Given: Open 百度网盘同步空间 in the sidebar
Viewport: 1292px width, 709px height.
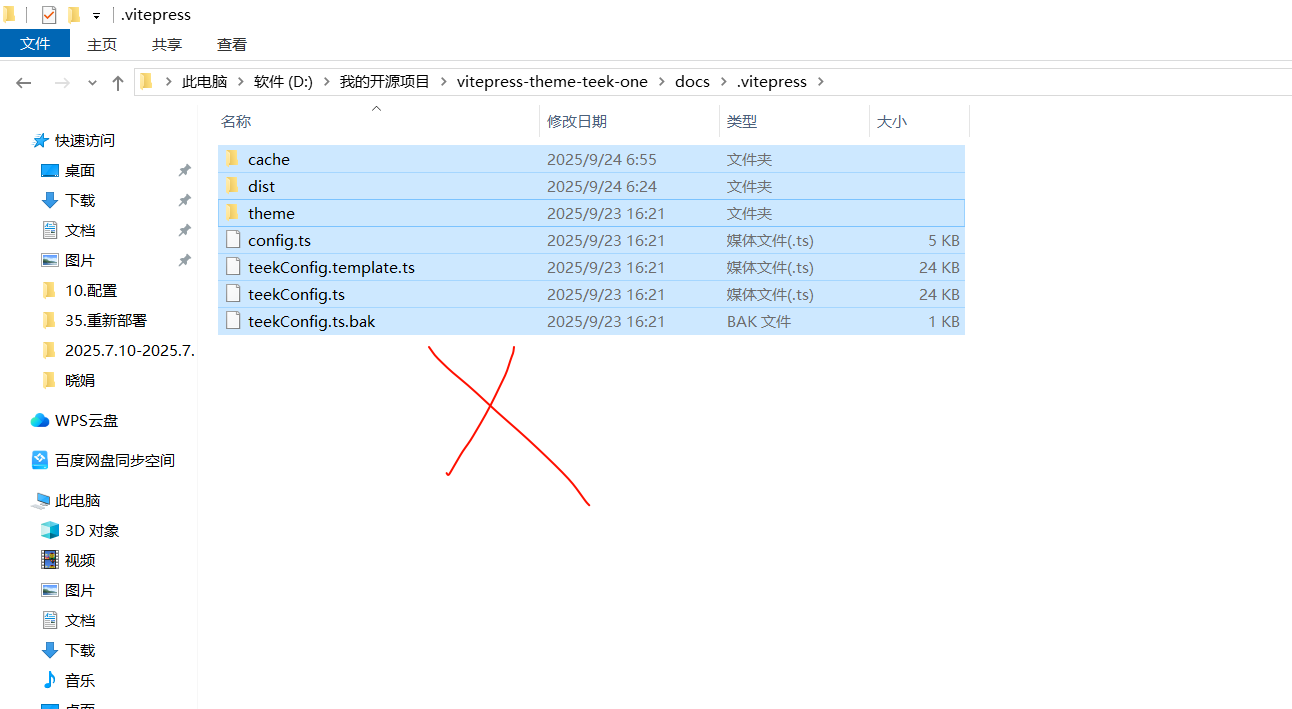Looking at the screenshot, I should click(114, 460).
